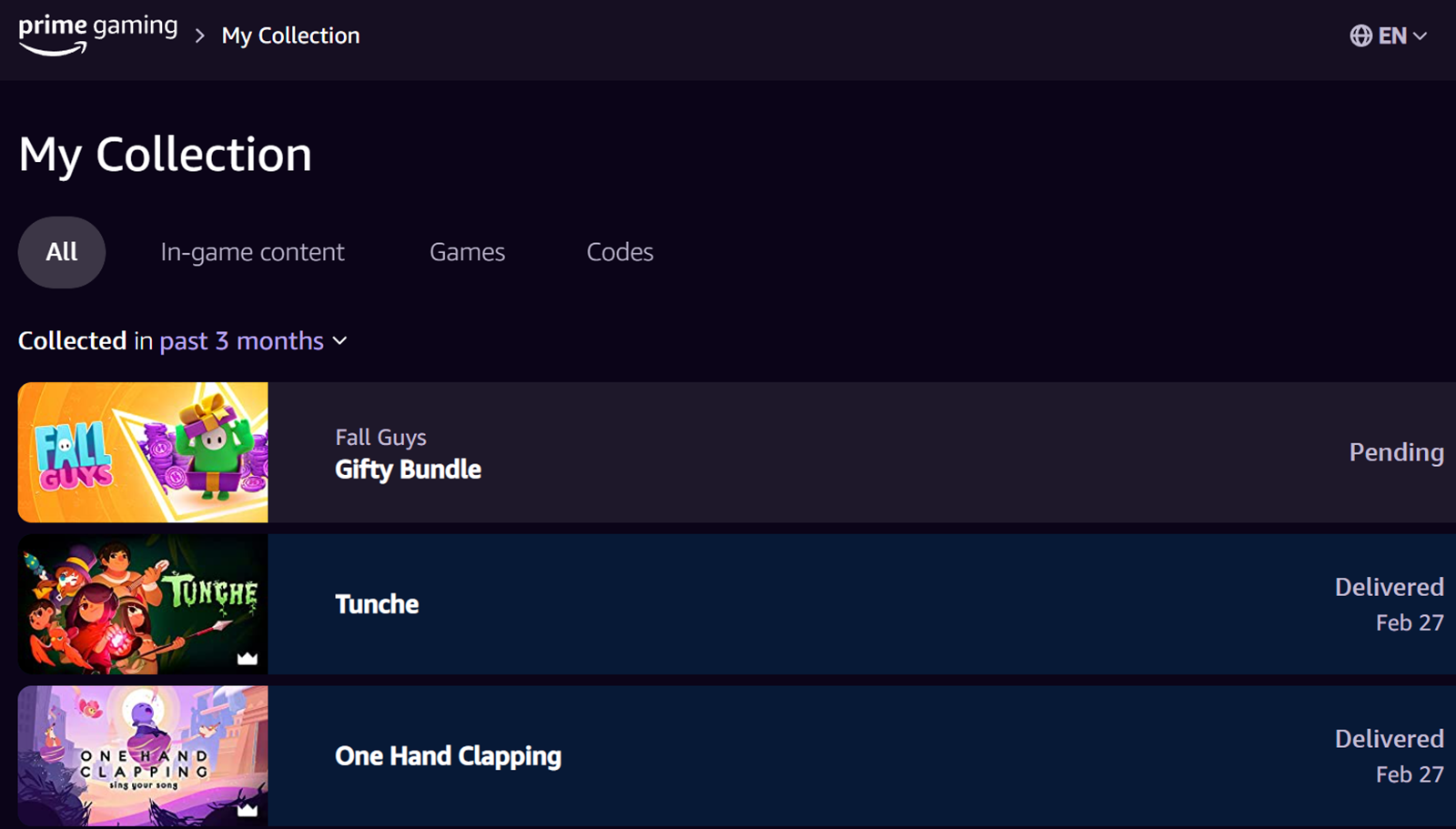
Task: Click the Prime Gaming logo
Action: click(x=97, y=35)
